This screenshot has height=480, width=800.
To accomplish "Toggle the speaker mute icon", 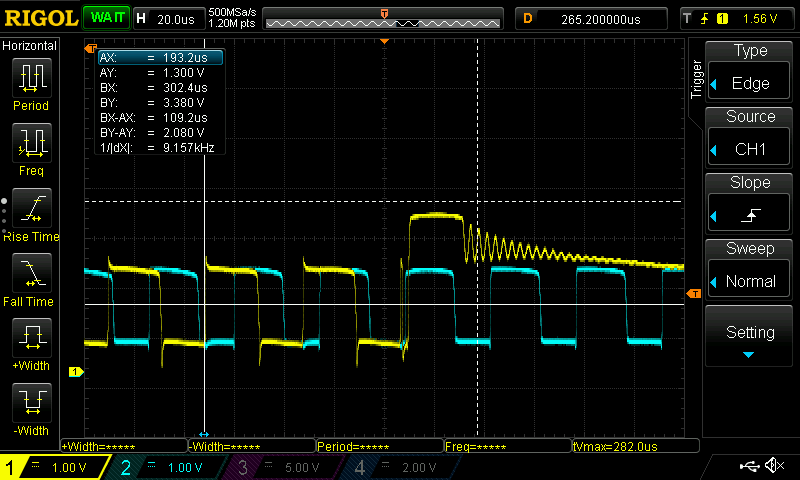I will (773, 466).
